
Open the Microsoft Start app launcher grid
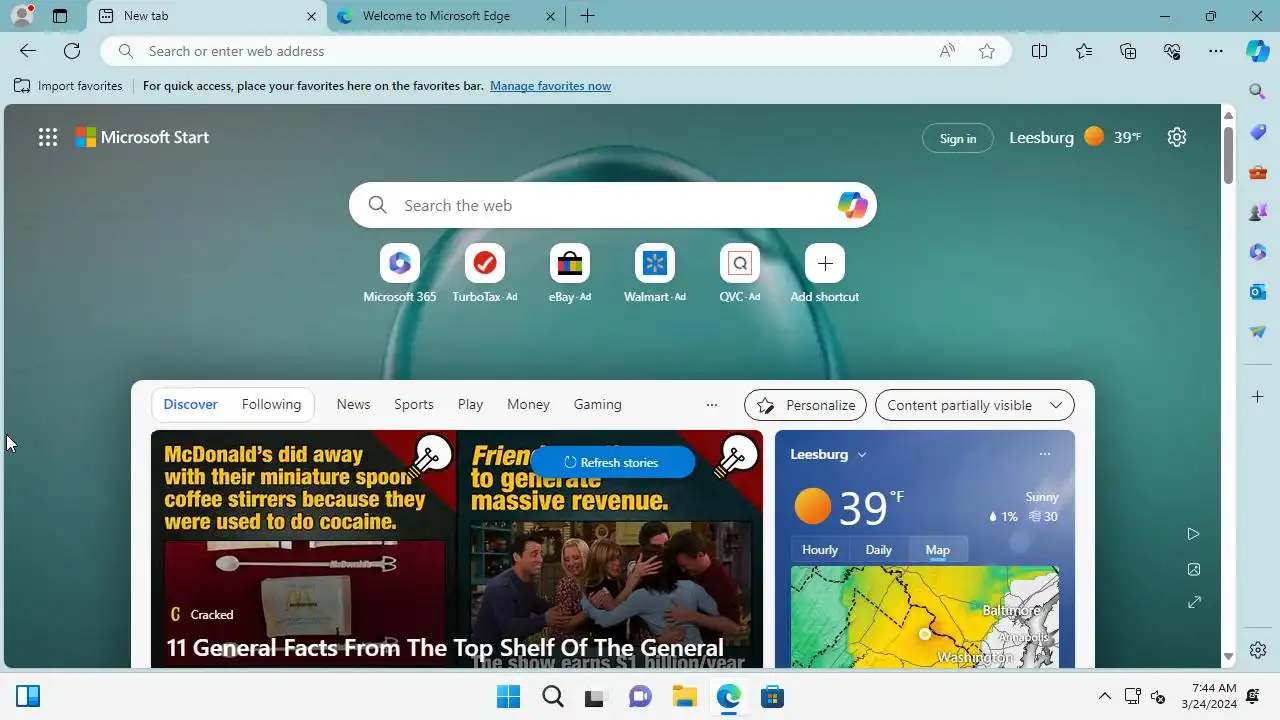[48, 138]
